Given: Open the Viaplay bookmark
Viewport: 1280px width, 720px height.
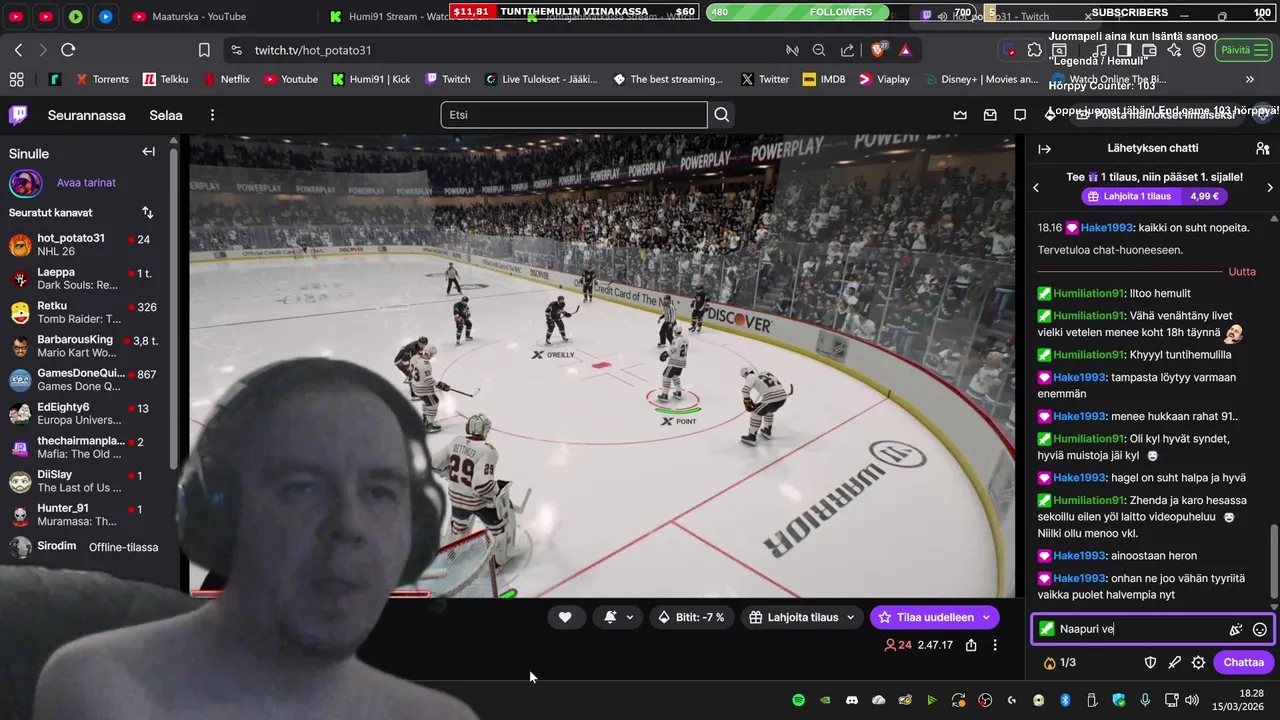Looking at the screenshot, I should click(x=884, y=79).
